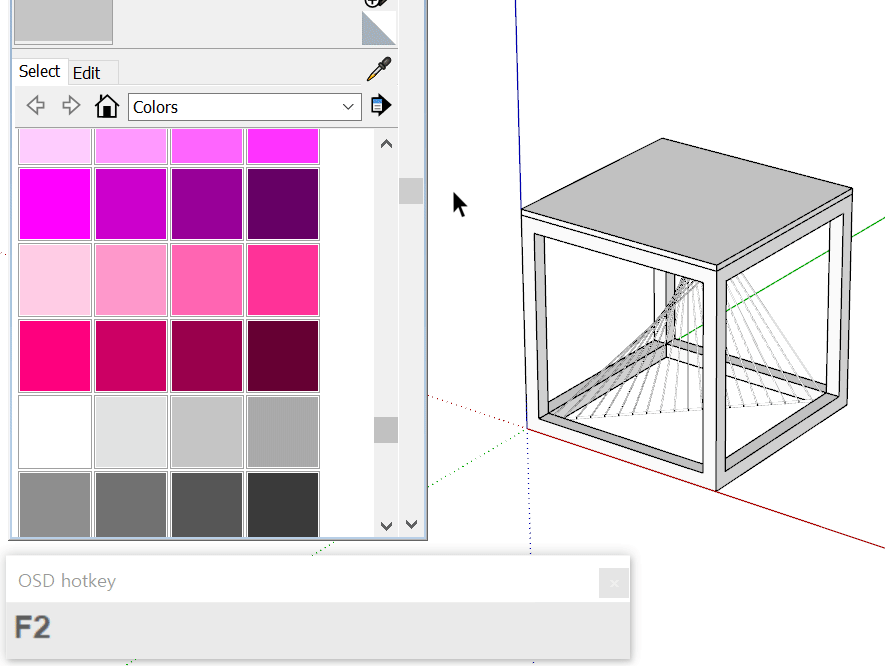The height and width of the screenshot is (666, 885).
Task: Switch to the Edit tab
Action: [x=86, y=73]
